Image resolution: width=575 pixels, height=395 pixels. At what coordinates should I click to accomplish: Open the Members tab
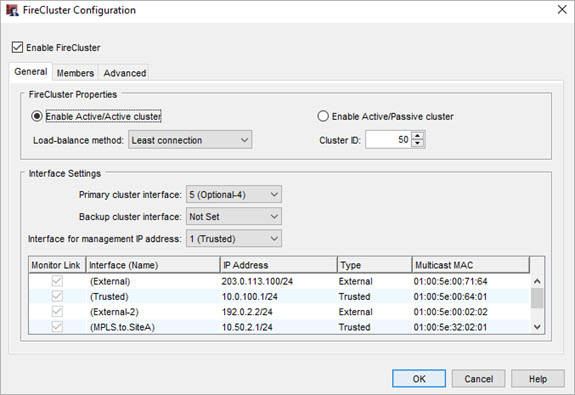75,73
